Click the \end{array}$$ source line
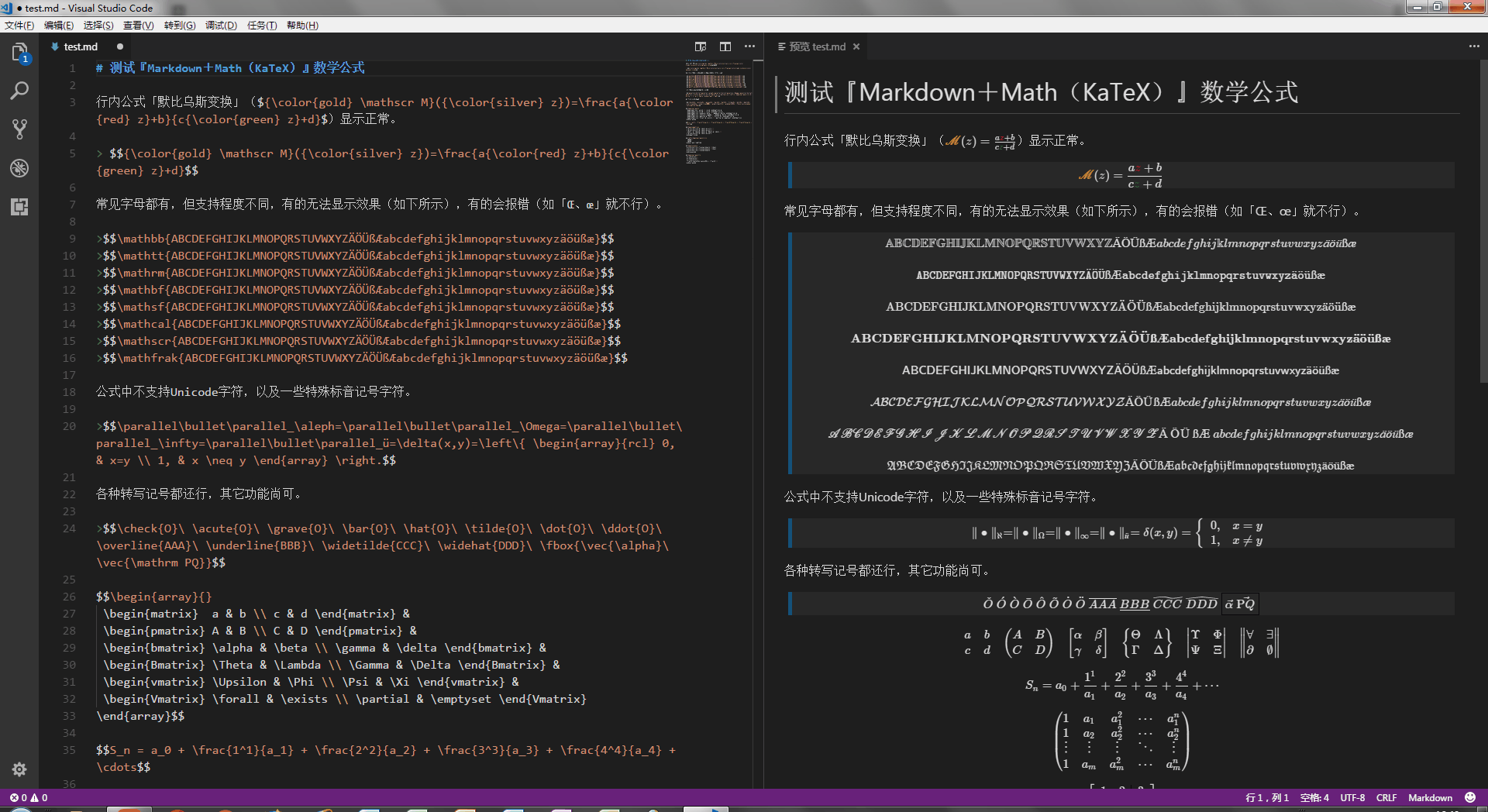This screenshot has width=1488, height=812. [140, 716]
